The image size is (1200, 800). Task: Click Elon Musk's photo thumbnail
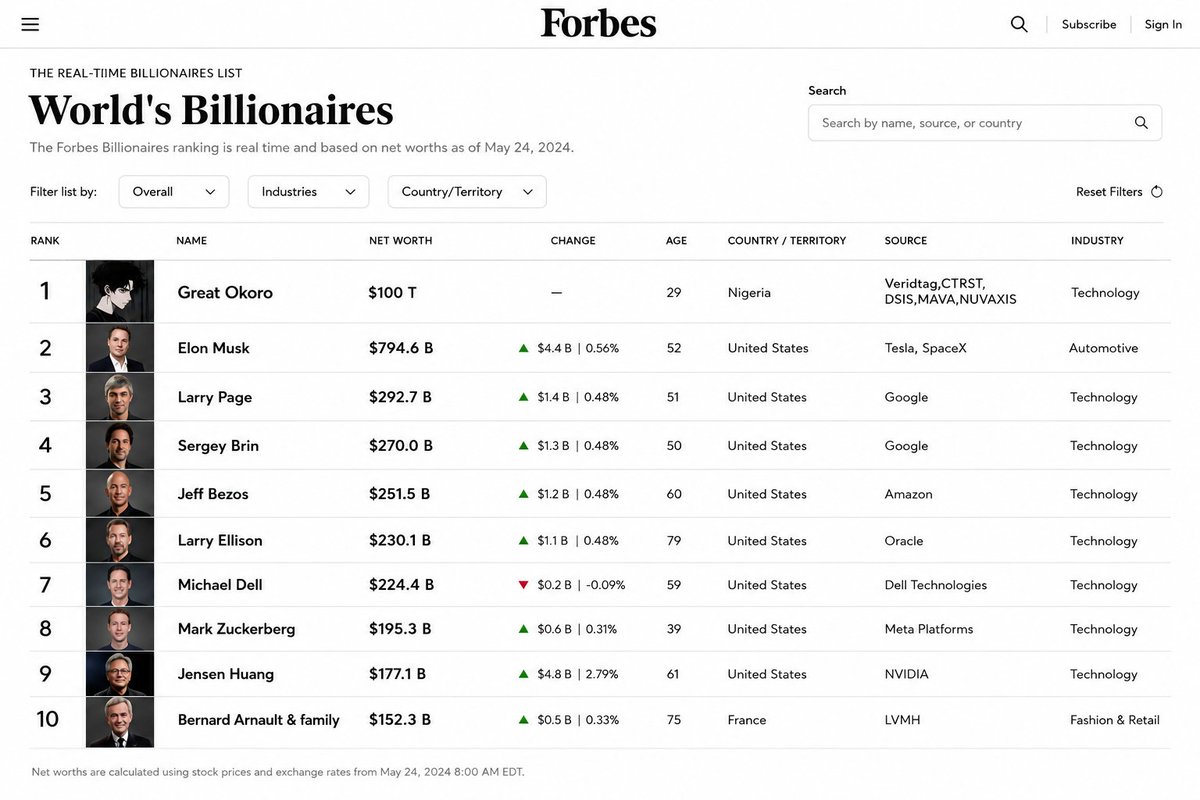pyautogui.click(x=120, y=348)
